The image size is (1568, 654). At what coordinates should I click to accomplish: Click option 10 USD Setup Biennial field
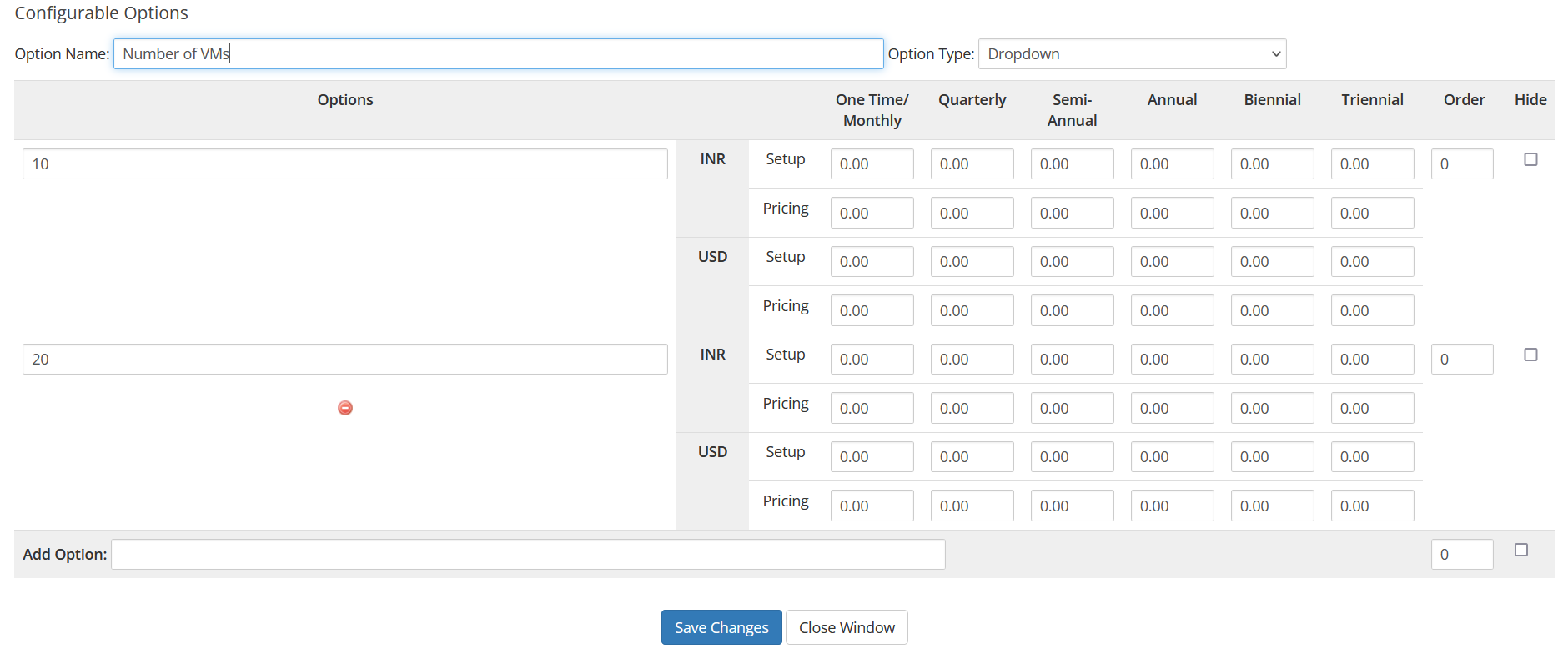point(1272,262)
